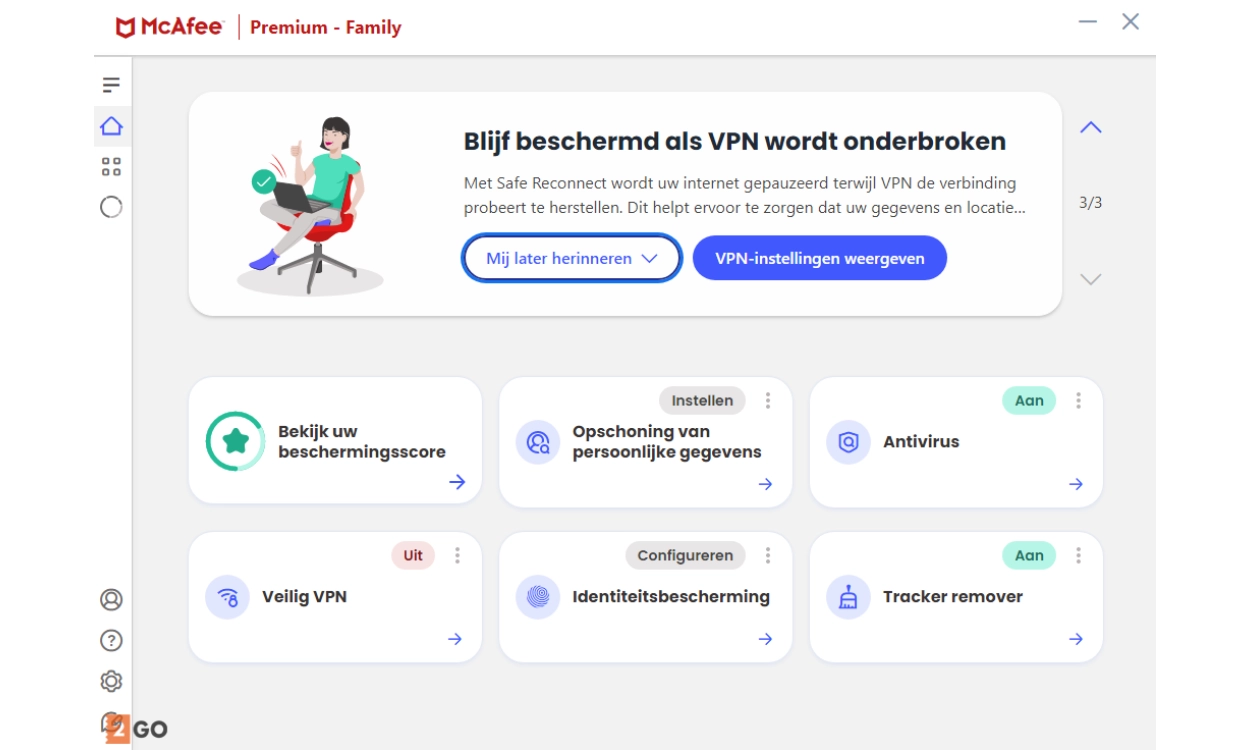Viewport: 1250px width, 750px height.
Task: Show the next banner with the down chevron
Action: tap(1090, 279)
